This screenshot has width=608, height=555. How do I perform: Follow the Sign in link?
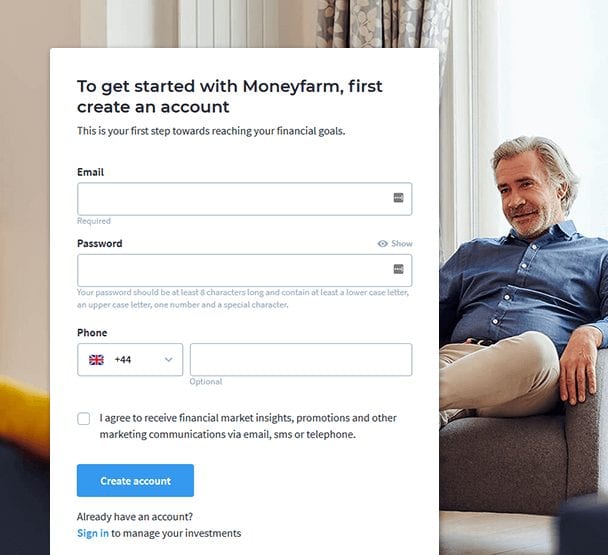click(93, 533)
